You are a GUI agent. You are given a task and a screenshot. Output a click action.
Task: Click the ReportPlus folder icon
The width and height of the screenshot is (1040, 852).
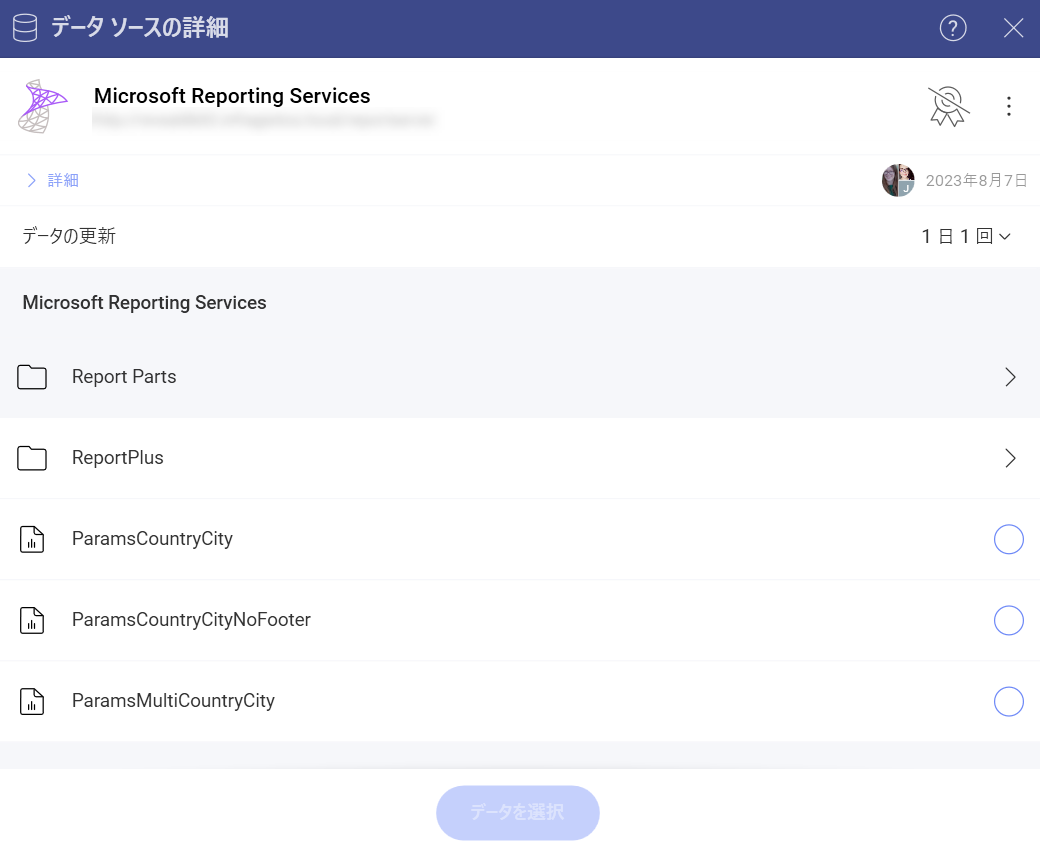pos(32,458)
